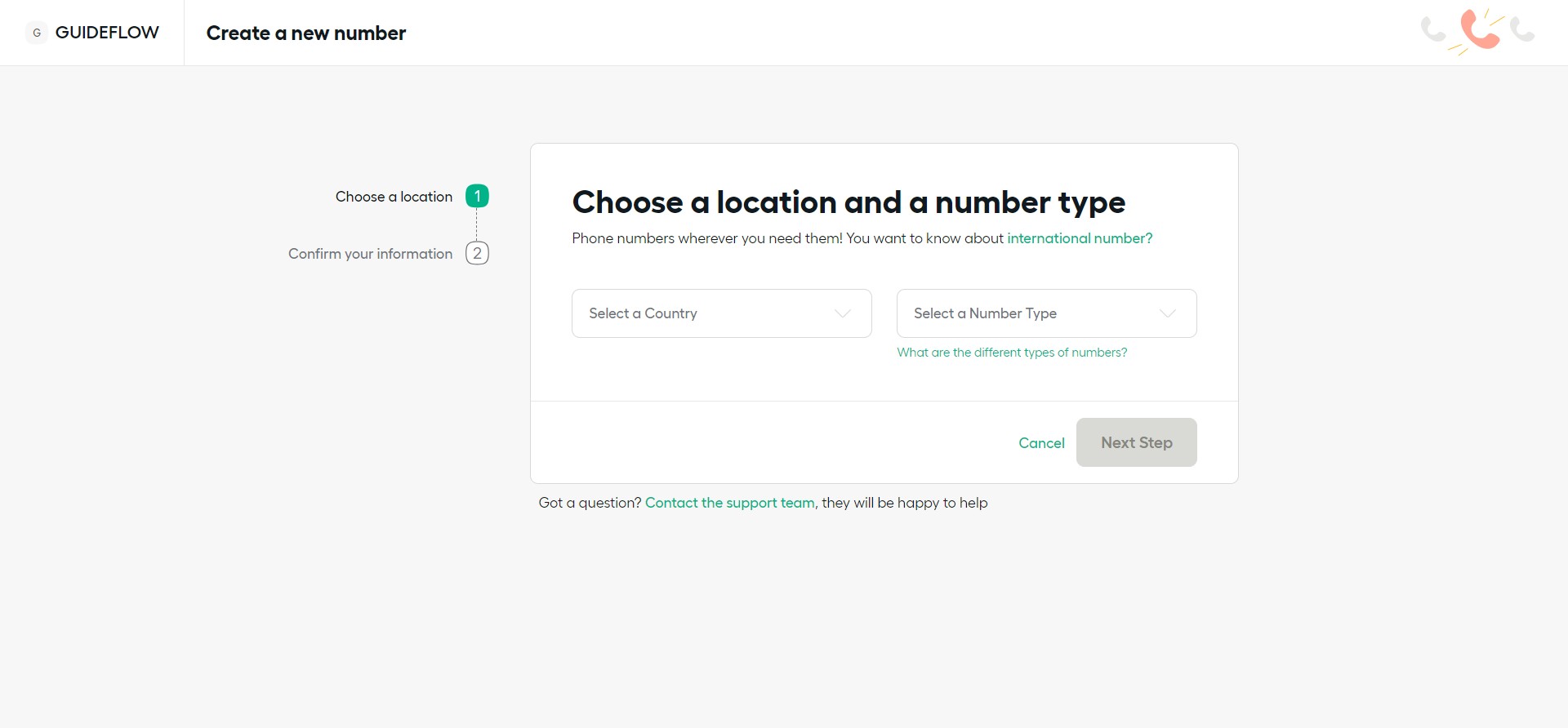Select the Confirm your information step
This screenshot has width=1568, height=728.
pyautogui.click(x=370, y=254)
